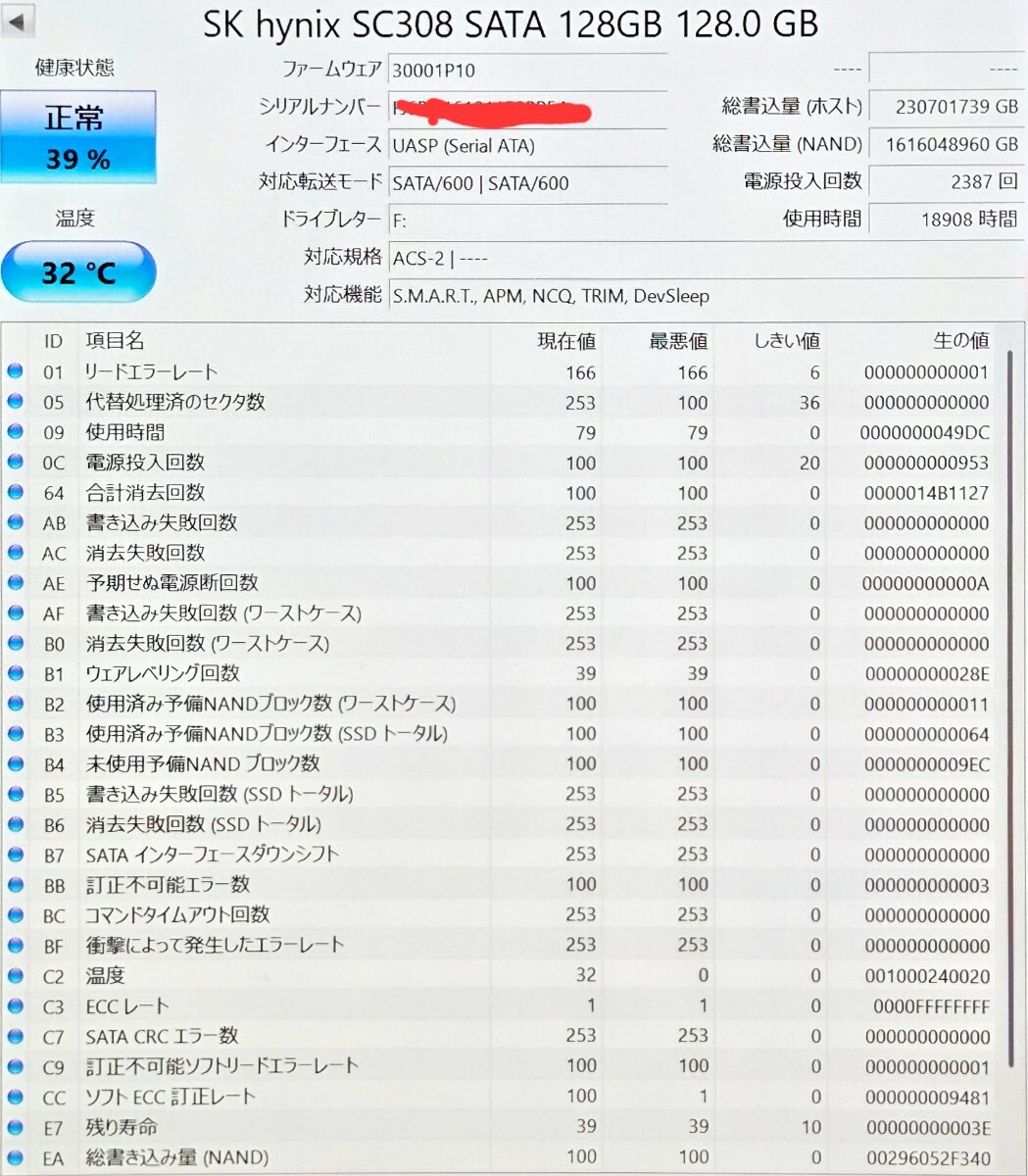Screen dimensions: 1028x1176
Task: Select supported features S.M.A.R.T., APM, NCQ field
Action: coord(706,295)
